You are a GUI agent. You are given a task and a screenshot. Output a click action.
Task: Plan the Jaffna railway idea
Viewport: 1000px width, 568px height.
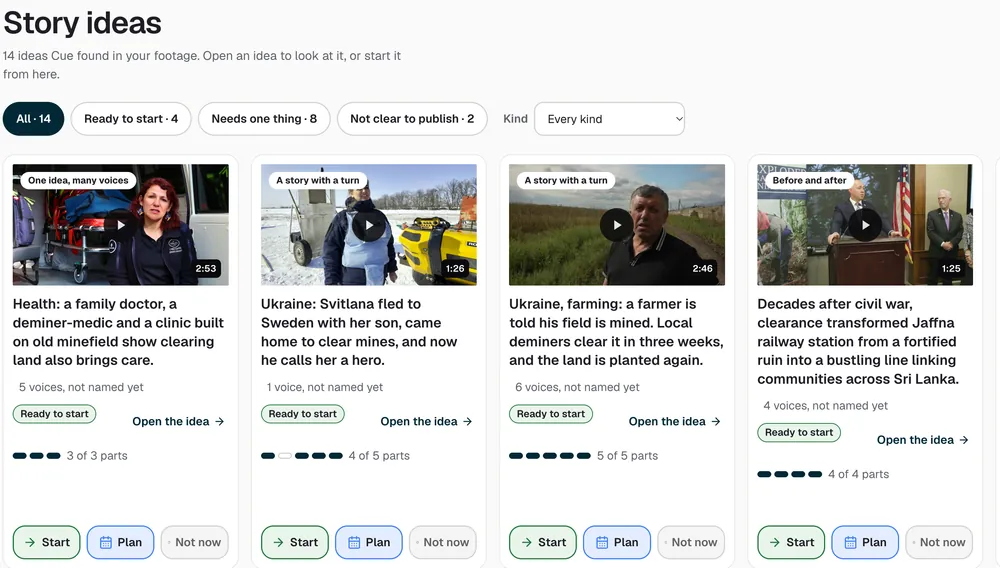click(x=865, y=542)
